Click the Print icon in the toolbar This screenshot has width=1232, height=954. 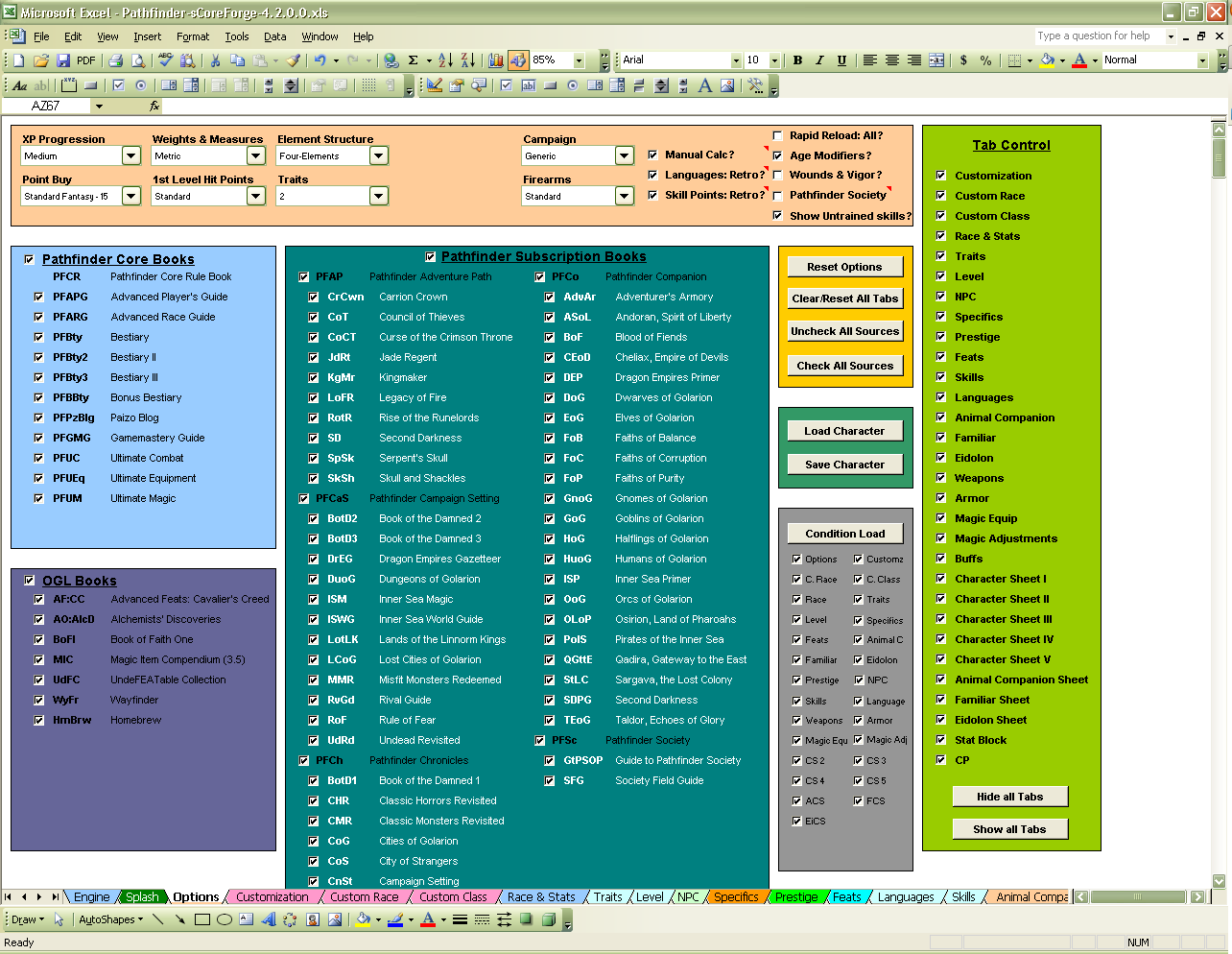pos(116,60)
